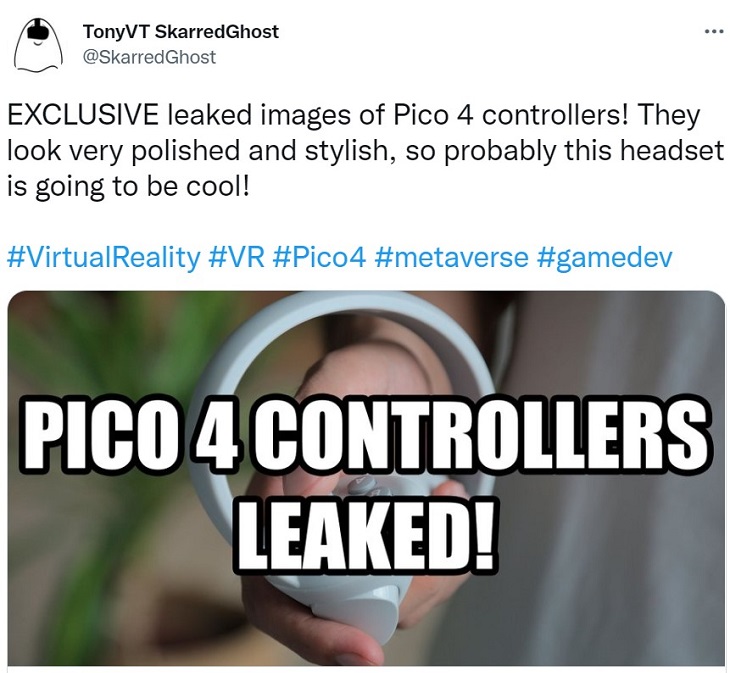Click the tweet text about leaked images
730x673 pixels.
(x=365, y=151)
